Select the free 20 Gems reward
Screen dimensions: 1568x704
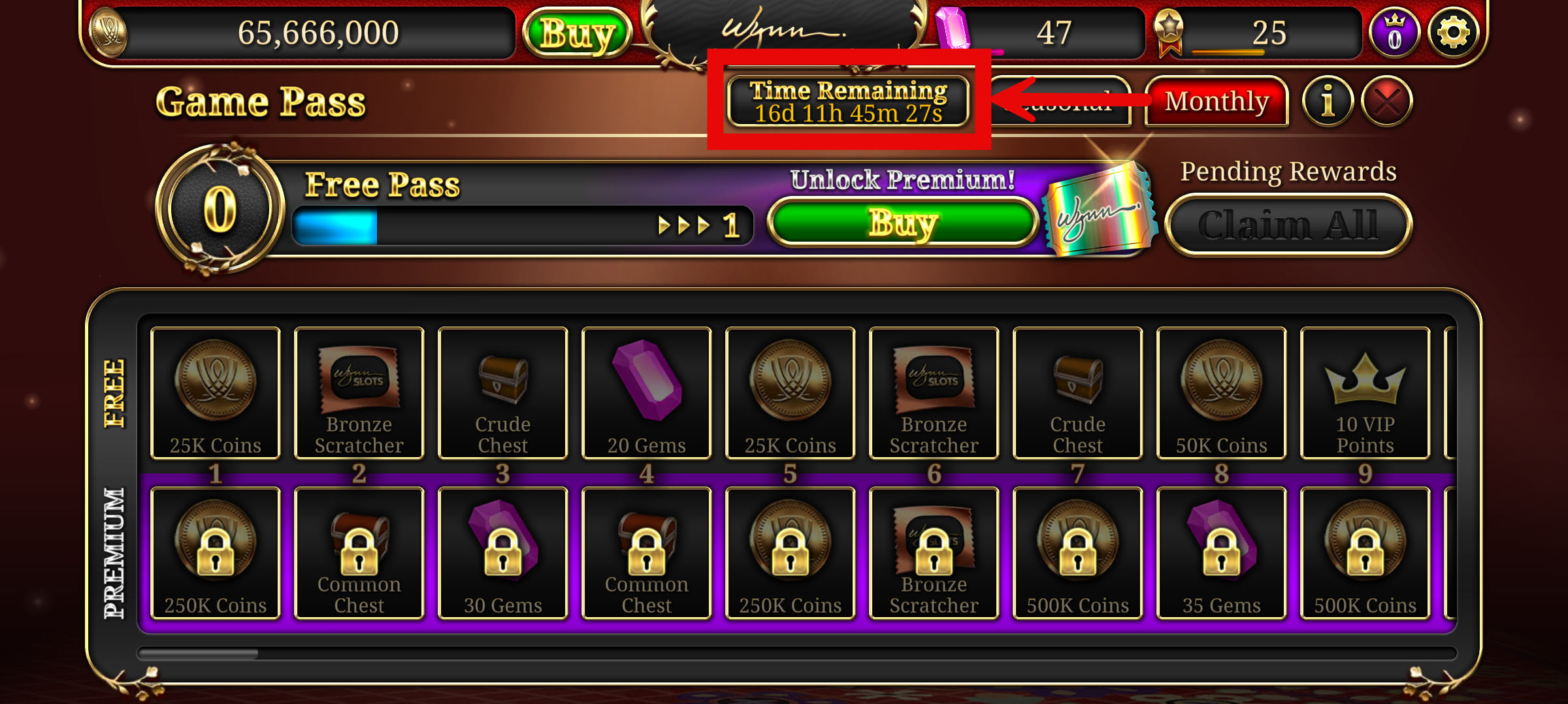click(x=646, y=393)
